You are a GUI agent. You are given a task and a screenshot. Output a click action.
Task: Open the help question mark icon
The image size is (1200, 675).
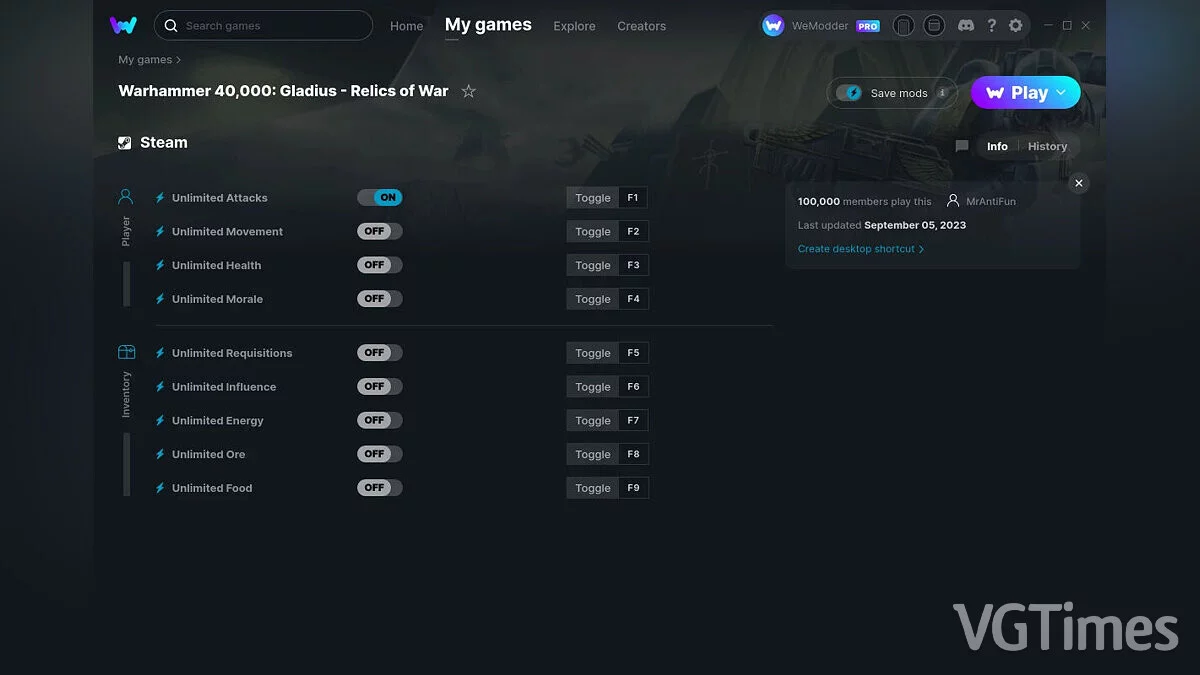tap(991, 26)
